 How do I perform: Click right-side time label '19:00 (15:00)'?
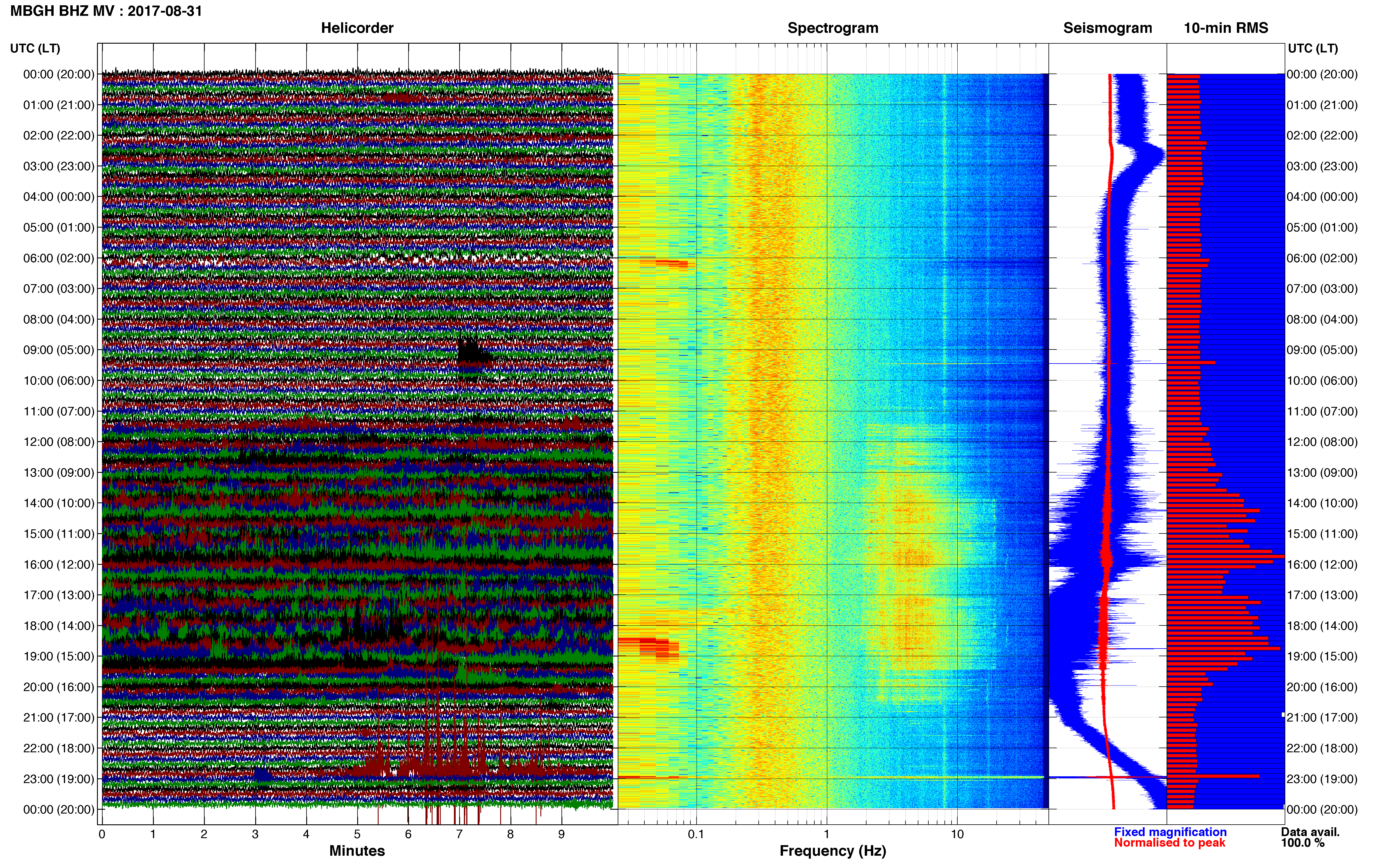coord(1322,656)
